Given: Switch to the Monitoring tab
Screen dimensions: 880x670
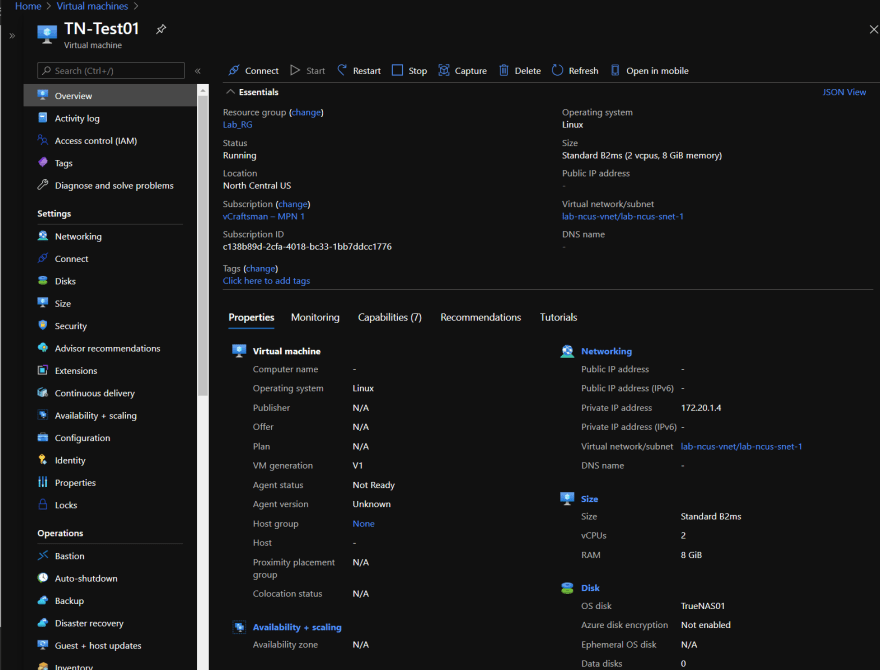Looking at the screenshot, I should (315, 318).
